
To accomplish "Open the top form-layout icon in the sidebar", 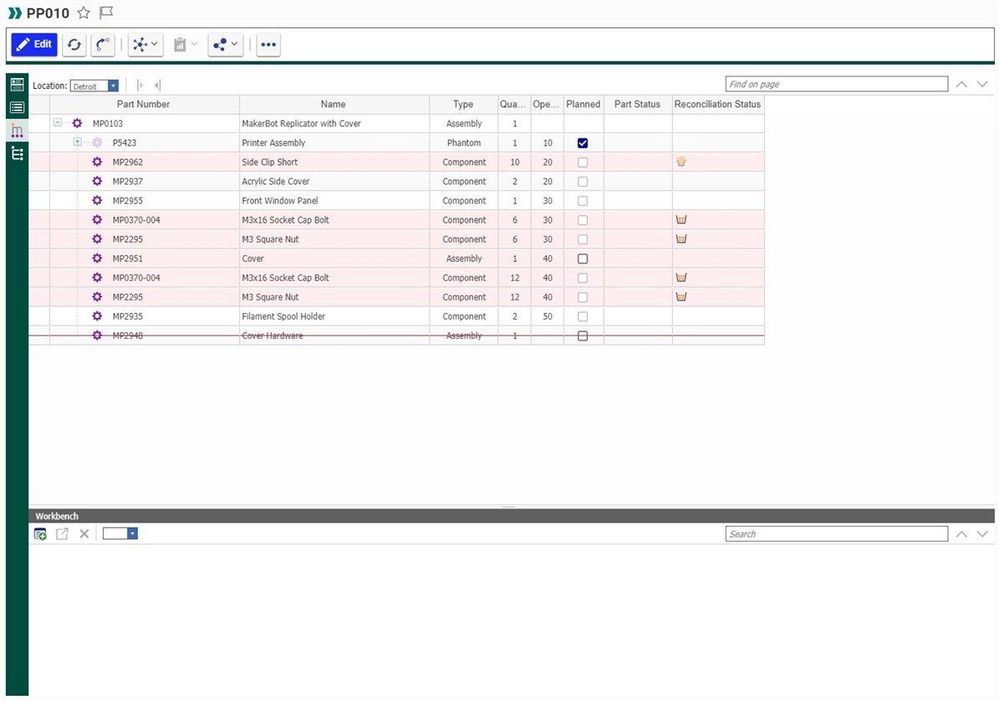I will tap(17, 84).
